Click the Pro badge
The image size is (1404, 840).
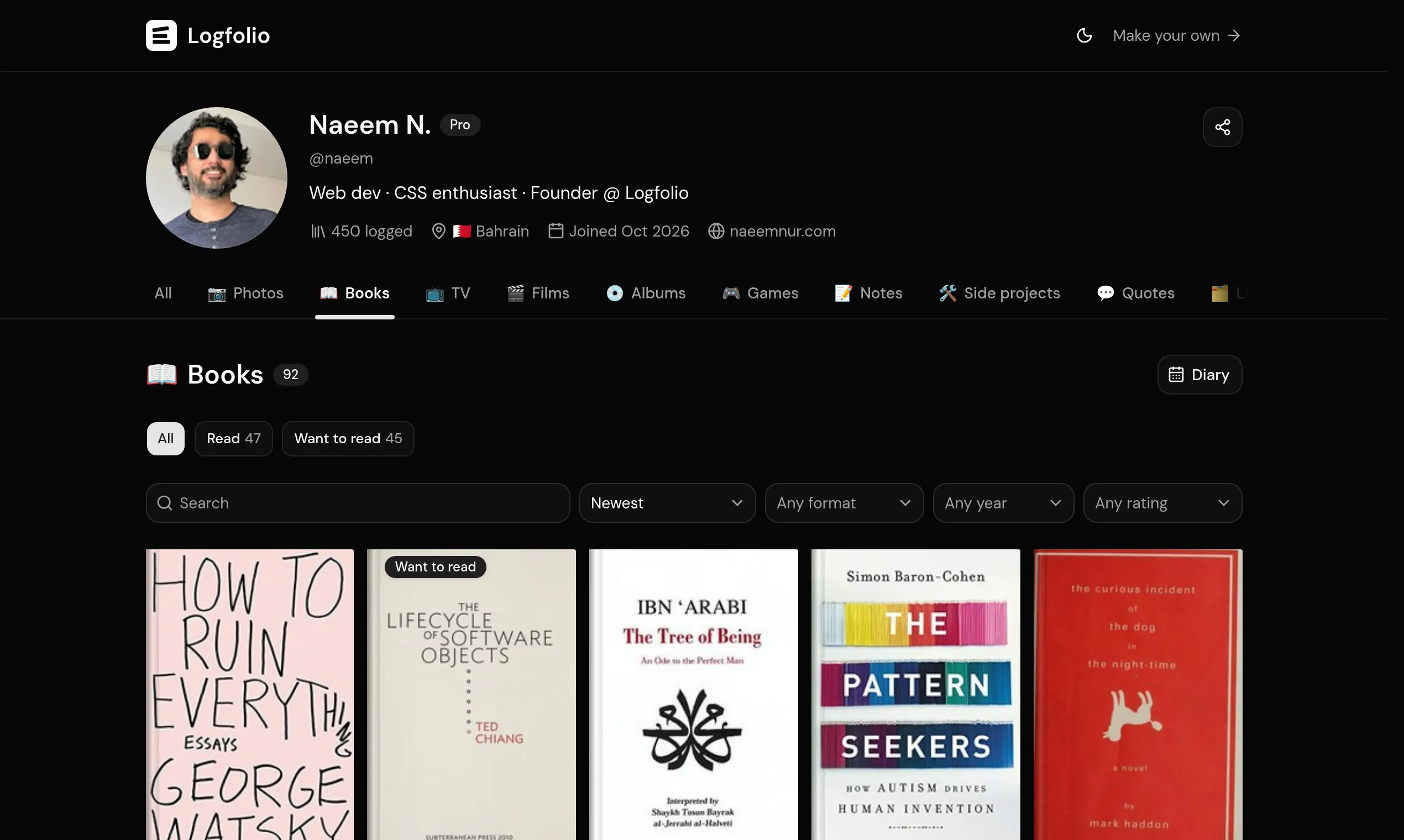point(460,124)
